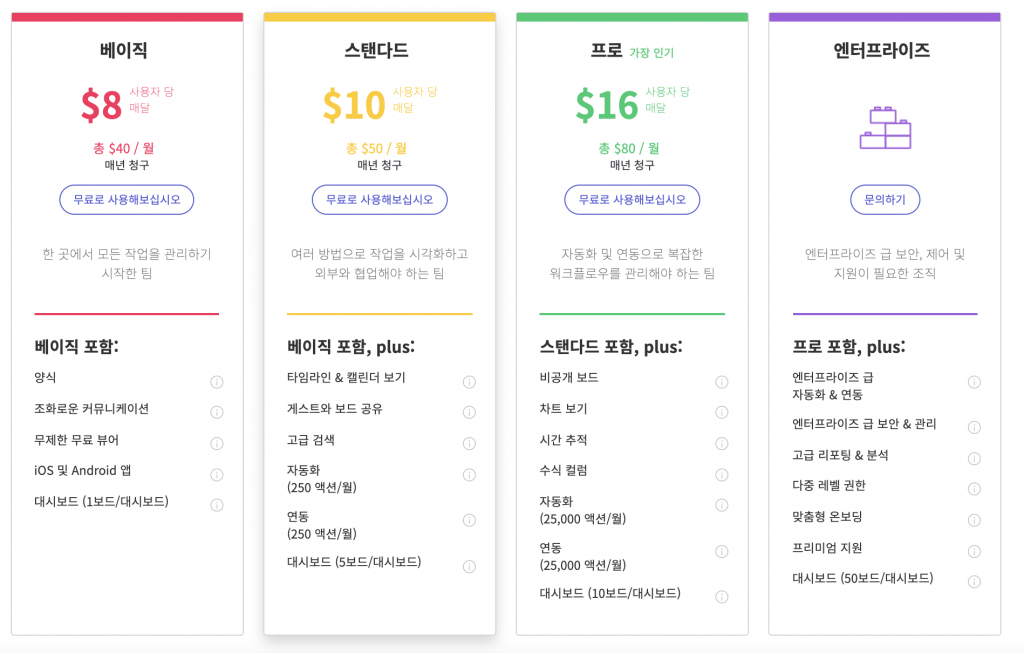Click the Enterprise building blocks icon
Image resolution: width=1024 pixels, height=653 pixels.
coord(885,129)
